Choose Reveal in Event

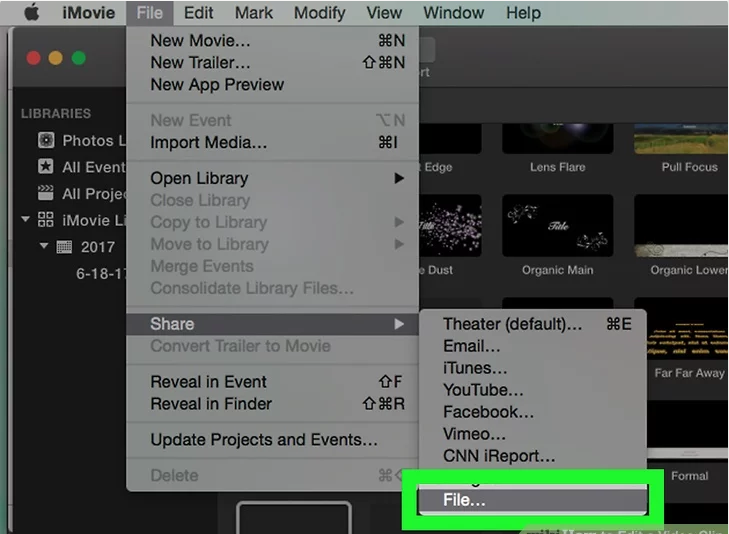(272, 382)
